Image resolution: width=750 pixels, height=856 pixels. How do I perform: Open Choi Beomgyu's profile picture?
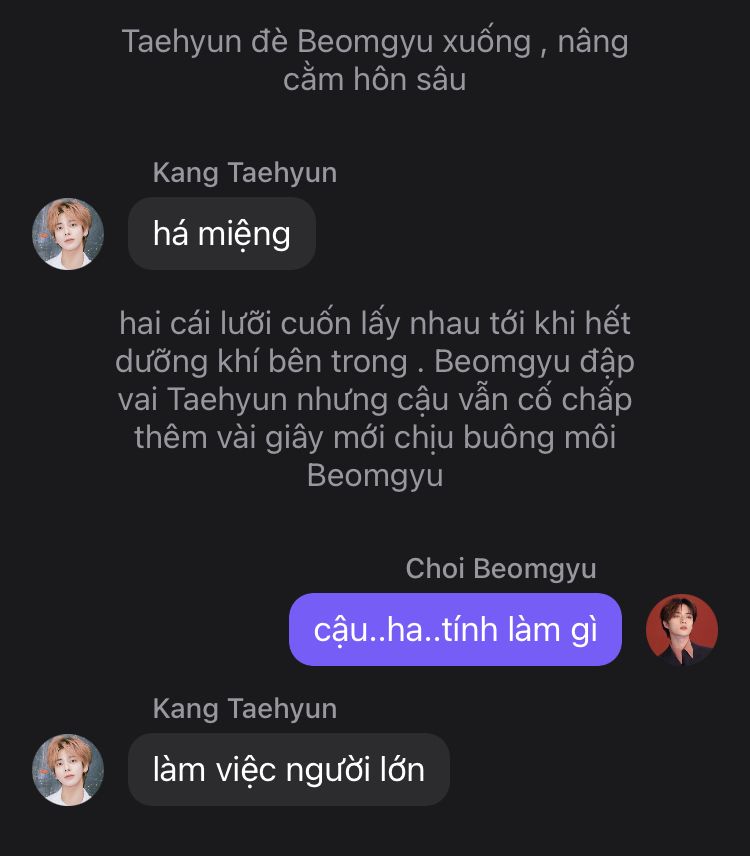tap(682, 630)
